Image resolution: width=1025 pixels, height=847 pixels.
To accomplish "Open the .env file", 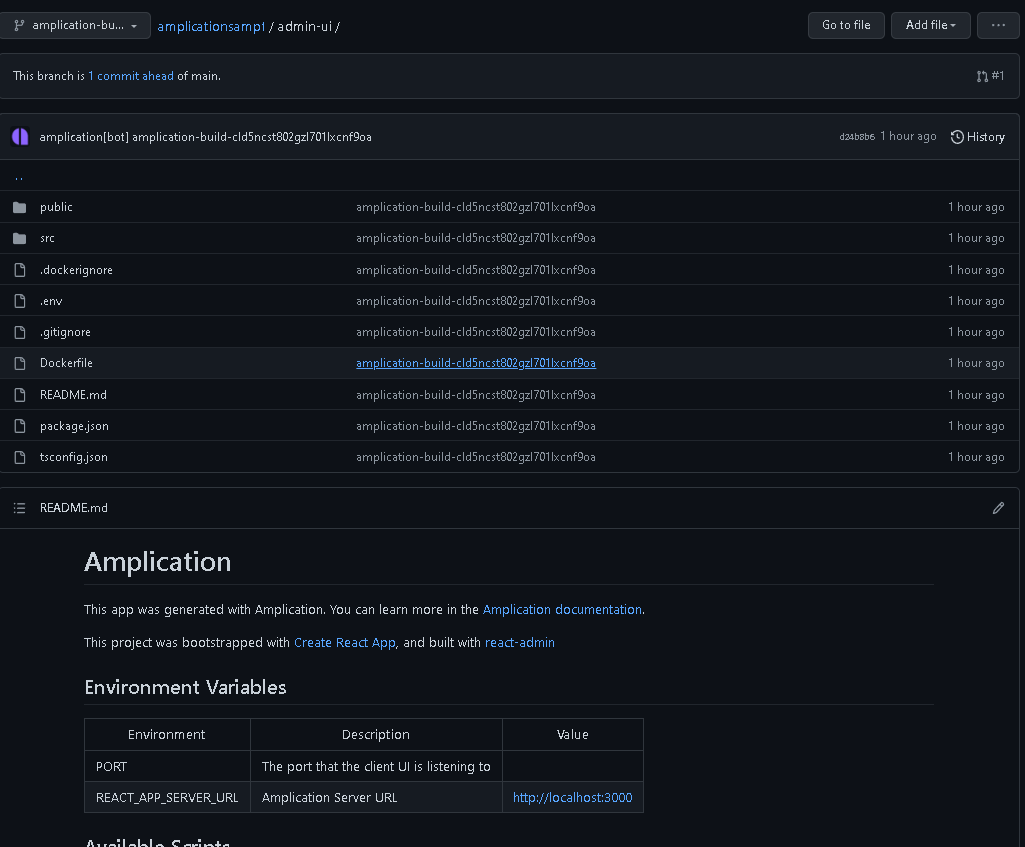I will pos(51,301).
